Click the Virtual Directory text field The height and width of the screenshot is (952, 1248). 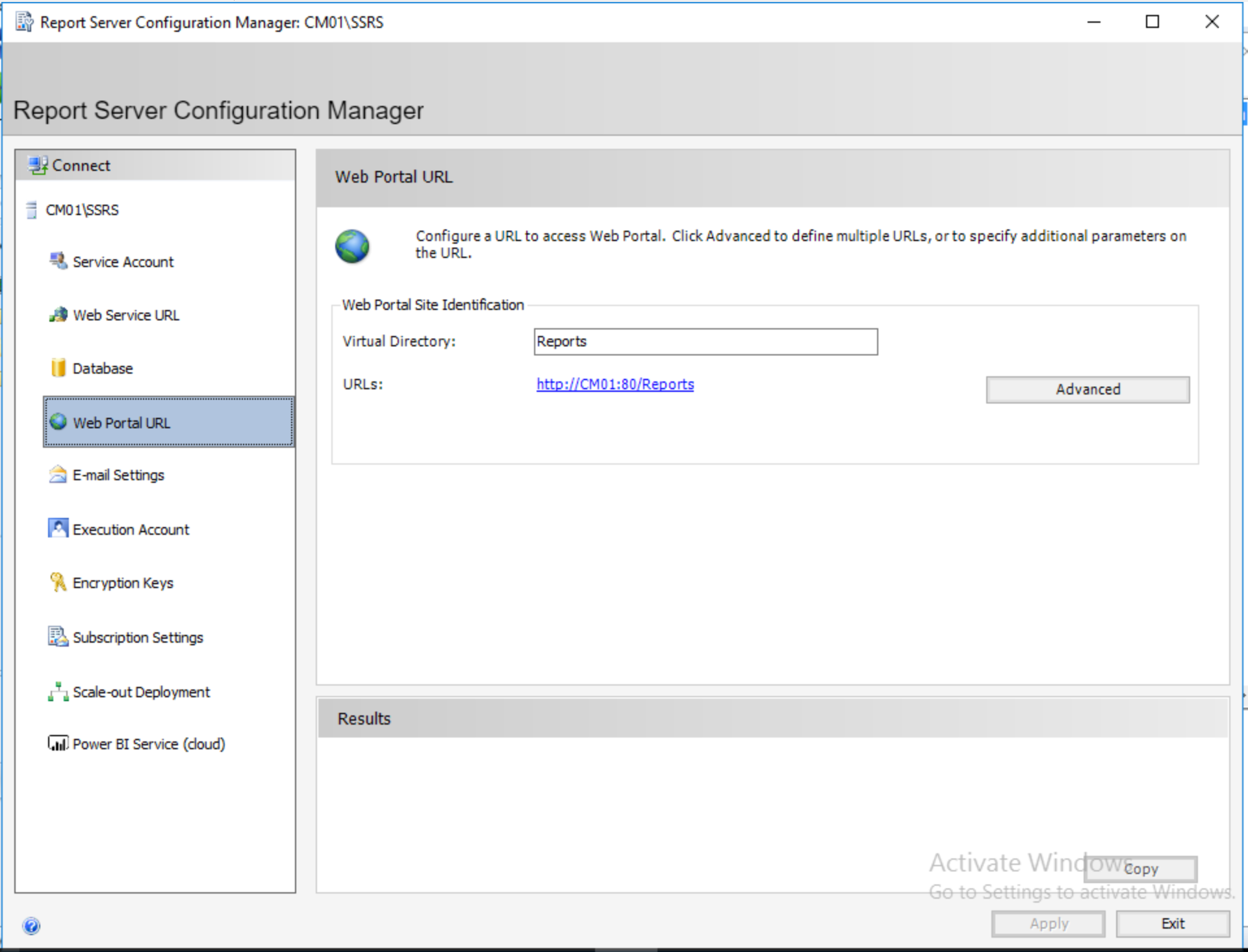706,342
